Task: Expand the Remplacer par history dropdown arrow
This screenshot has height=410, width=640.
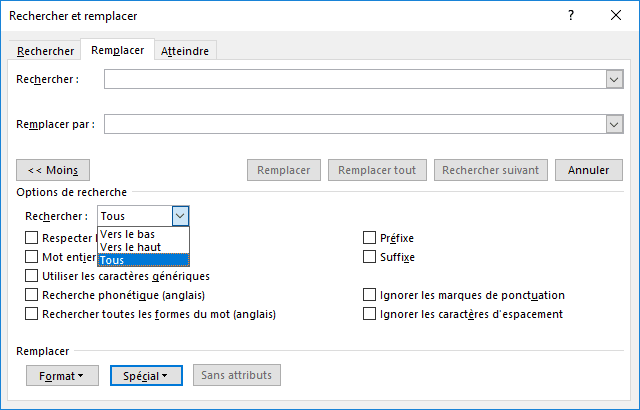Action: click(614, 124)
